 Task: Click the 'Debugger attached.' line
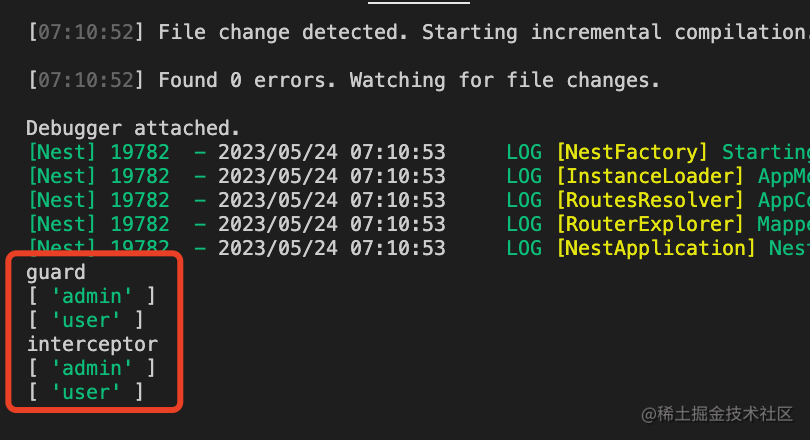pyautogui.click(x=133, y=128)
